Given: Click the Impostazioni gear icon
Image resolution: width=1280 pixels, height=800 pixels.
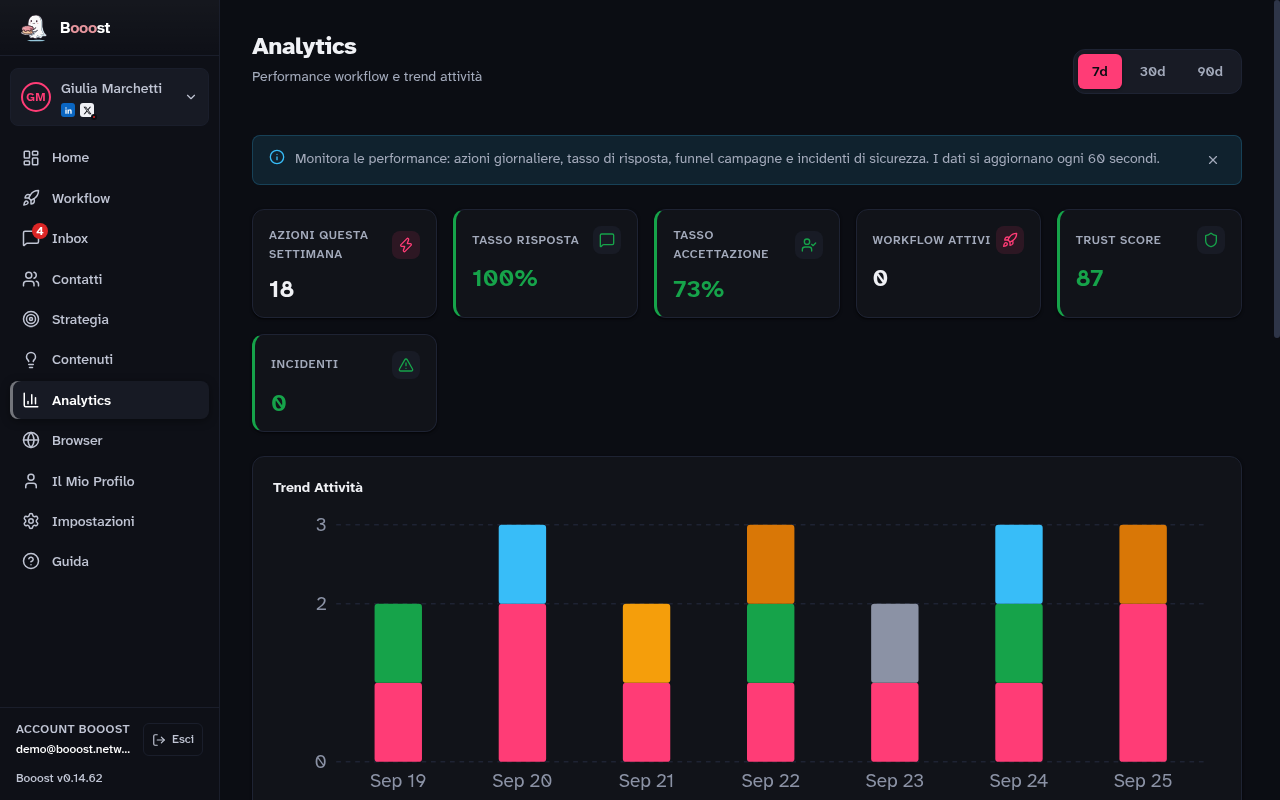Looking at the screenshot, I should coord(31,521).
